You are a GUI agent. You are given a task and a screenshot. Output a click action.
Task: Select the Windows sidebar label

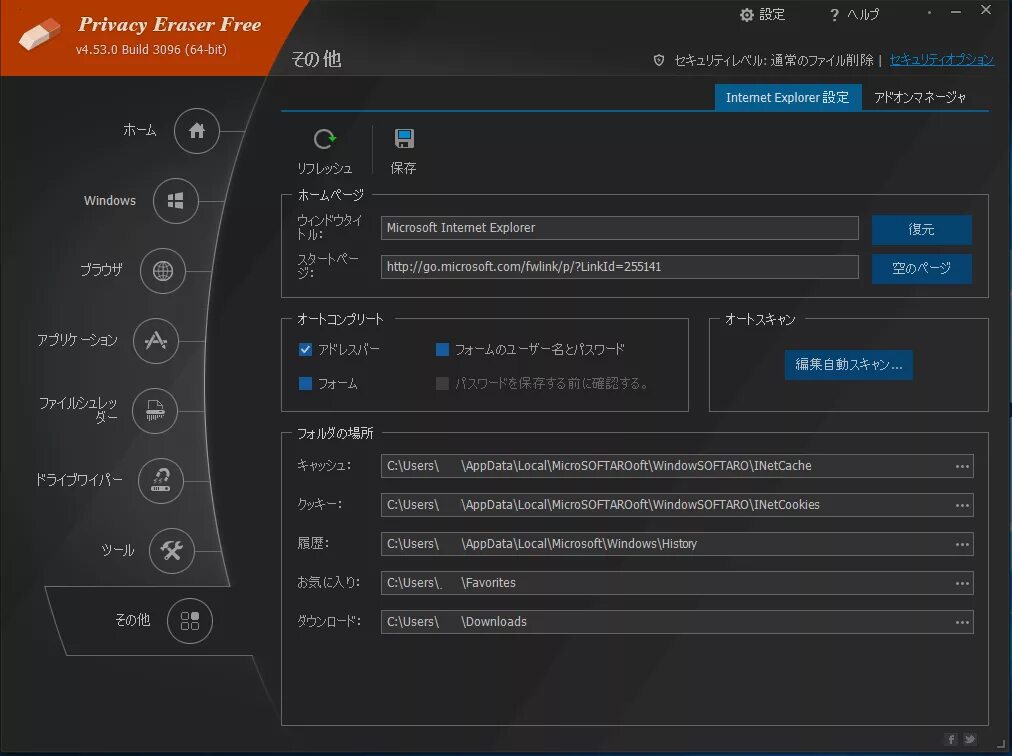(110, 201)
